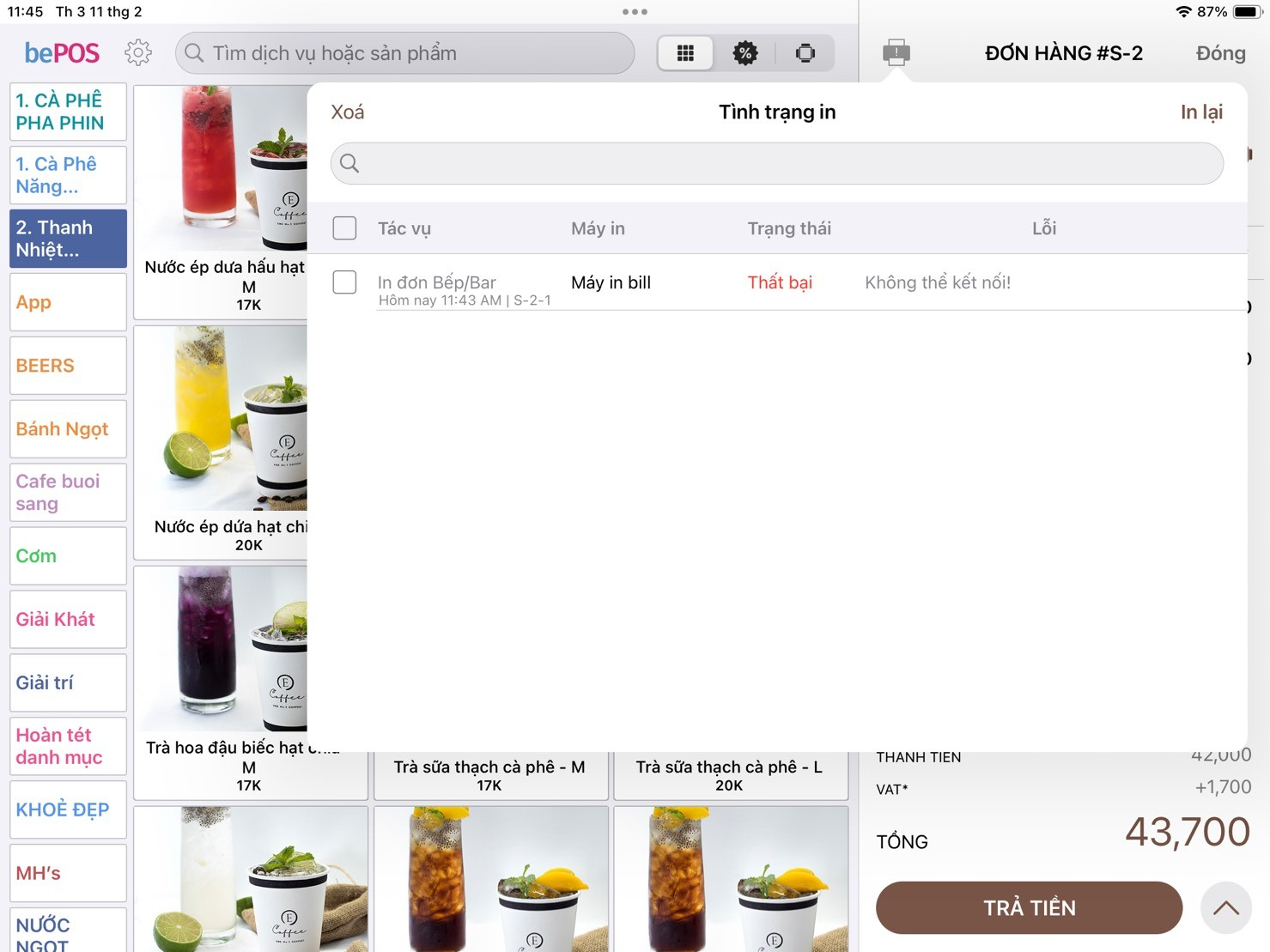Add Trà hoa đậu biếc hạt chia M
The height and width of the screenshot is (952, 1270).
[222, 682]
